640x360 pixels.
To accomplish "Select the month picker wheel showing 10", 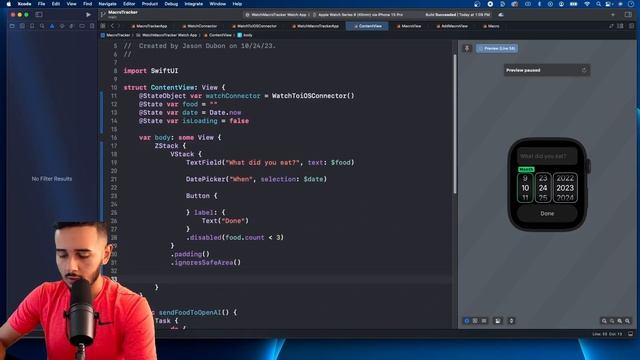I will 525,188.
